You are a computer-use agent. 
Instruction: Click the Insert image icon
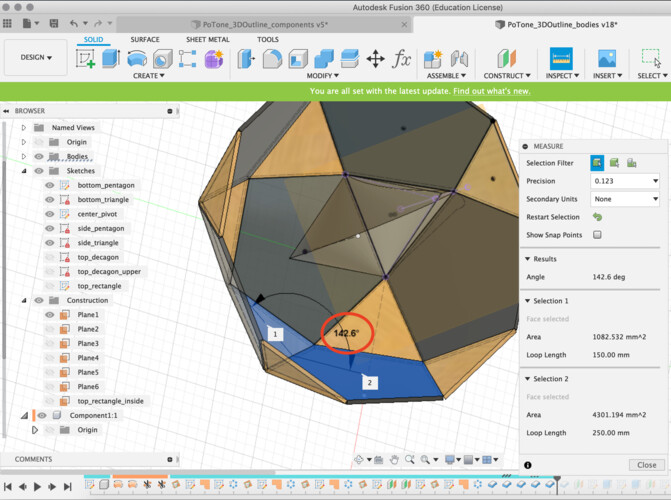pyautogui.click(x=607, y=59)
